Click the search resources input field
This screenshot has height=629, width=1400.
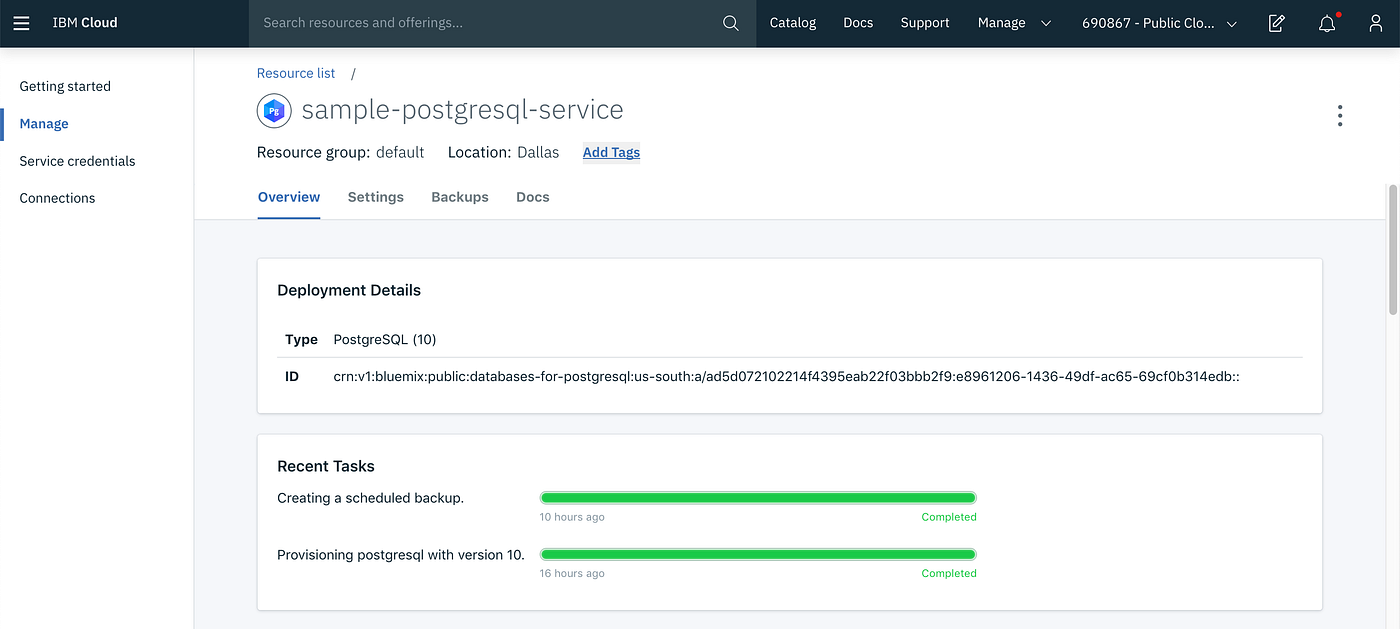[x=480, y=23]
